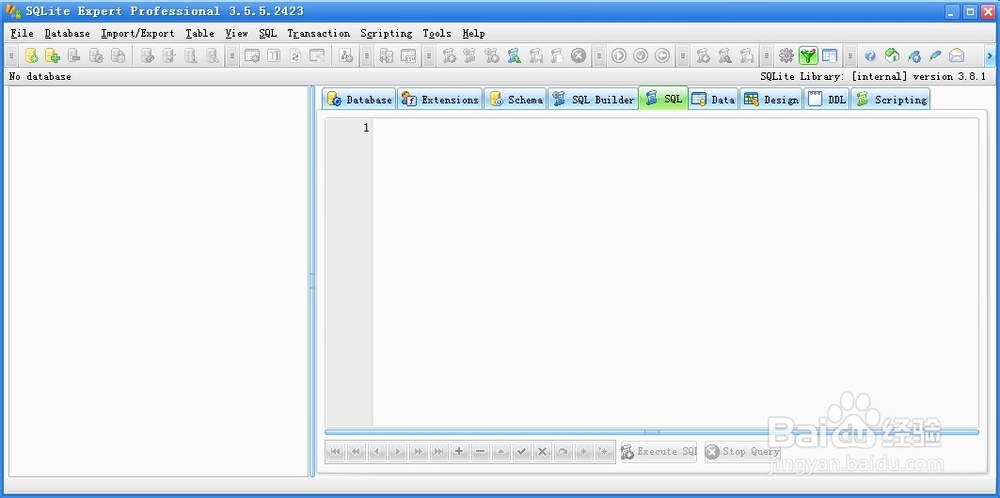Click the round X cancel icon in toolbar
Viewport: 1000px width, 498px height.
point(578,56)
